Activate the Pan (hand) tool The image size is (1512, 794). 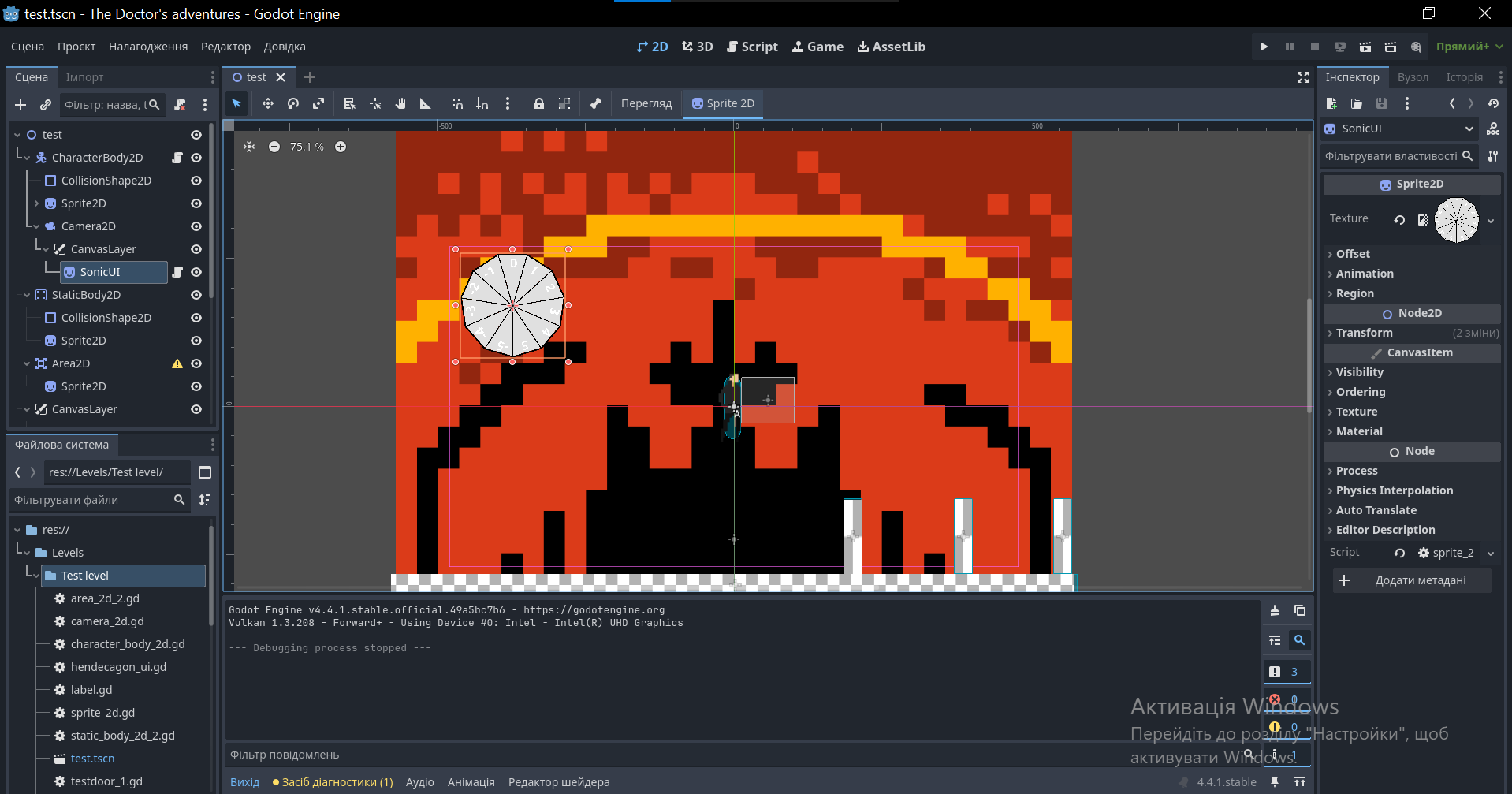tap(400, 103)
